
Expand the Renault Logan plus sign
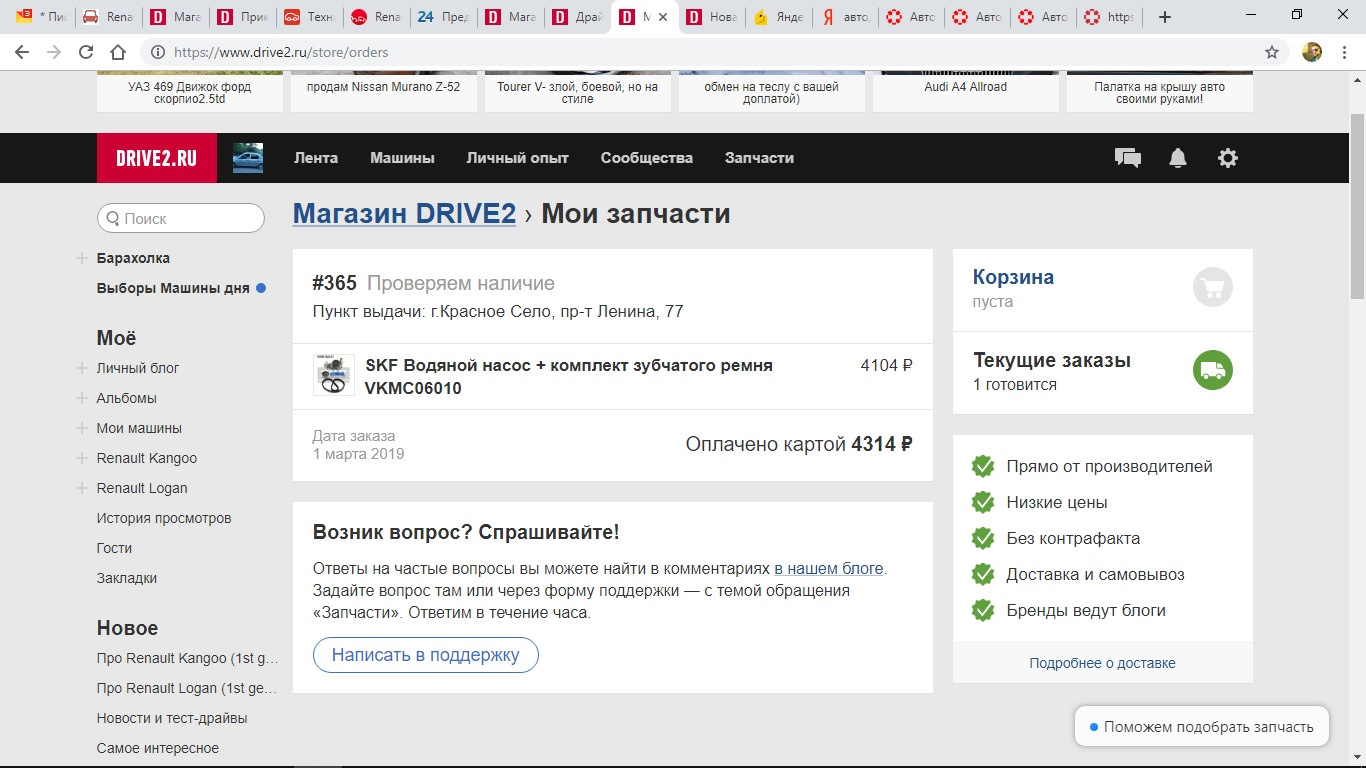tap(82, 488)
